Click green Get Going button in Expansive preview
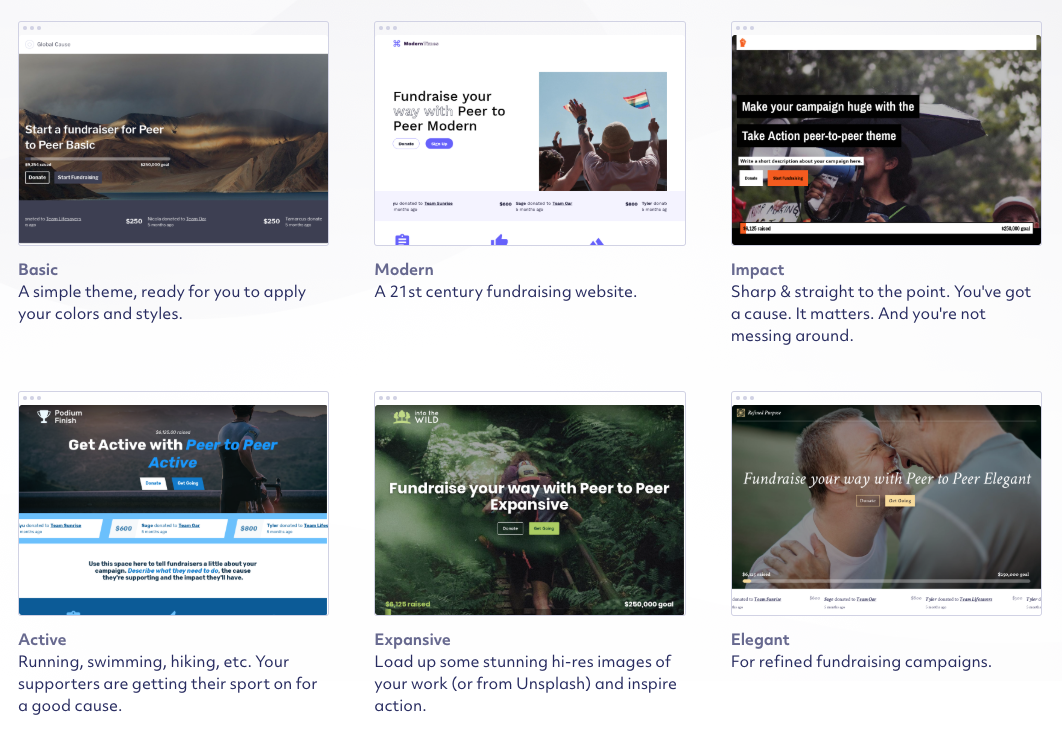 (544, 528)
